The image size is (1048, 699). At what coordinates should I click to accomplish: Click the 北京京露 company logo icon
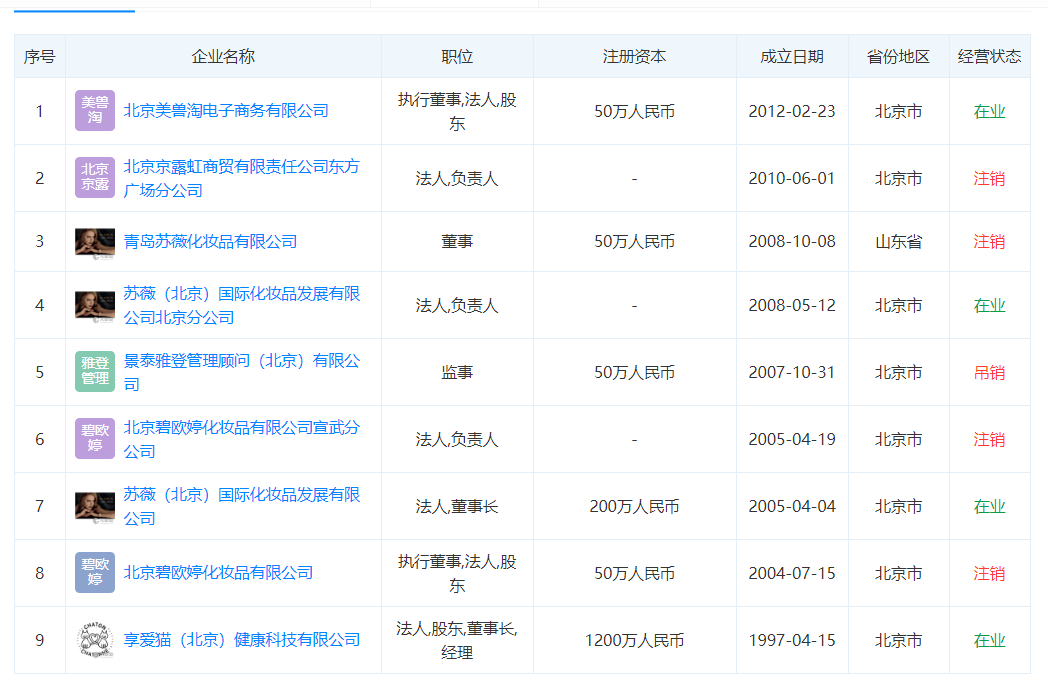point(95,178)
